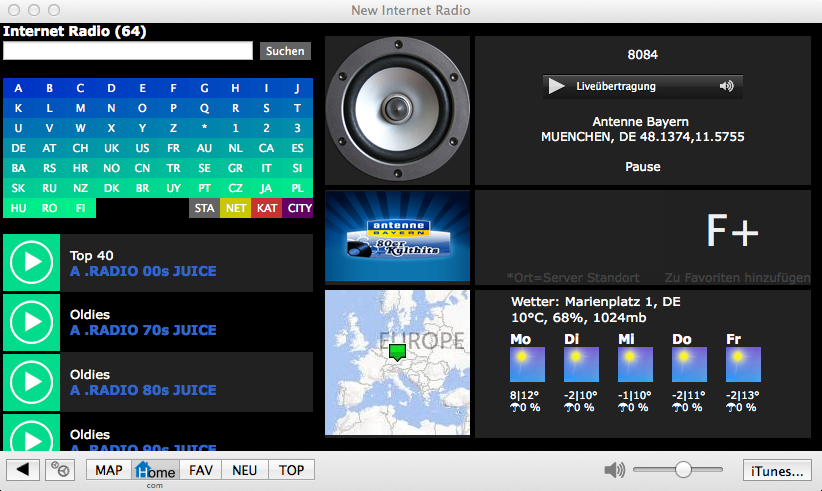822x491 pixels.
Task: Filter stations by letter Z
Action: pyautogui.click(x=174, y=128)
